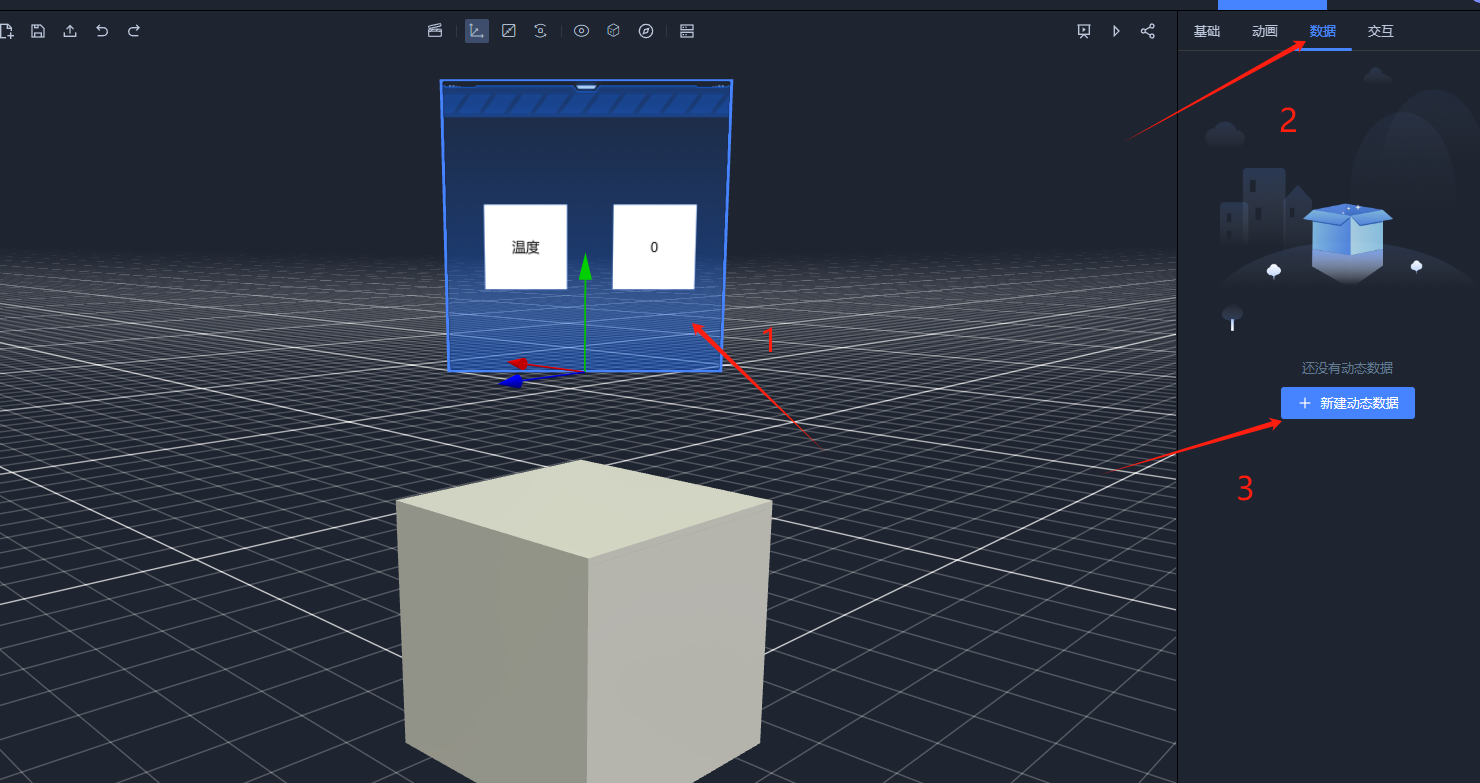The height and width of the screenshot is (783, 1480).
Task: Select the beige cube in the scene
Action: (x=585, y=620)
